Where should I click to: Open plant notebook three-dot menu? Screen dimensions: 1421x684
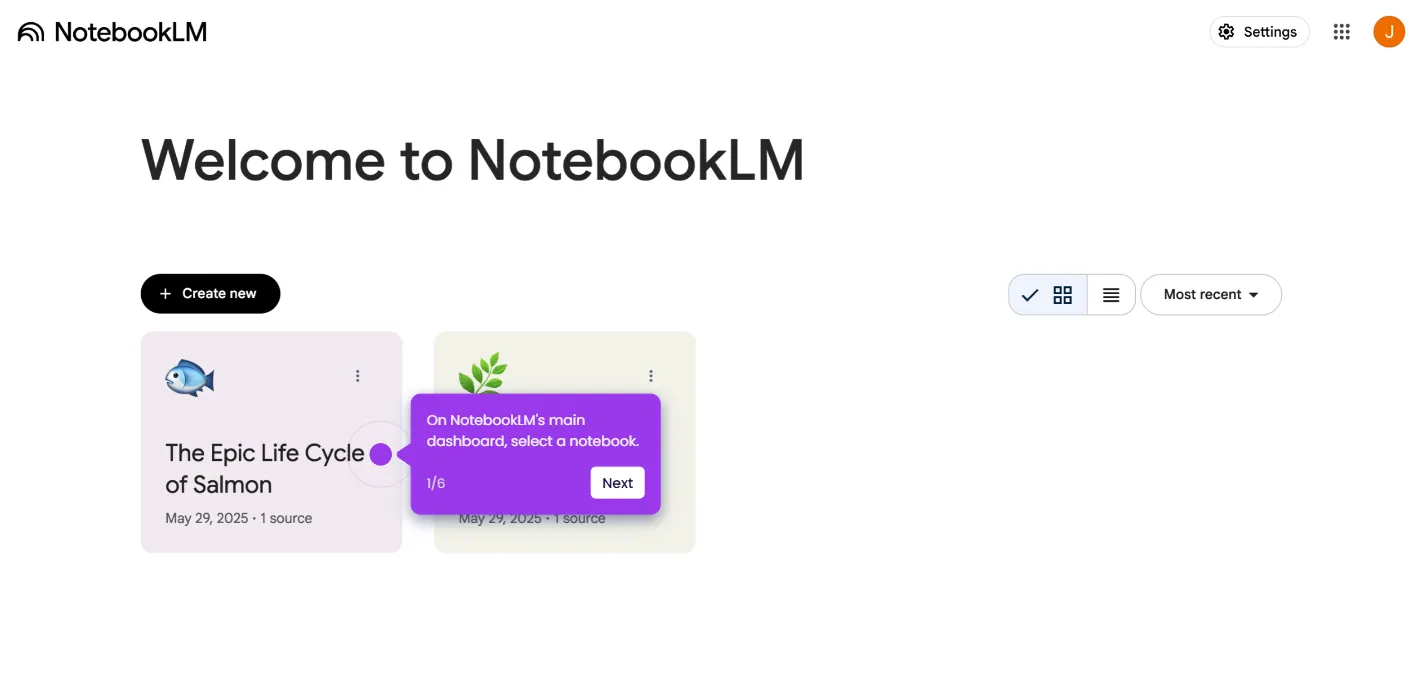point(651,376)
